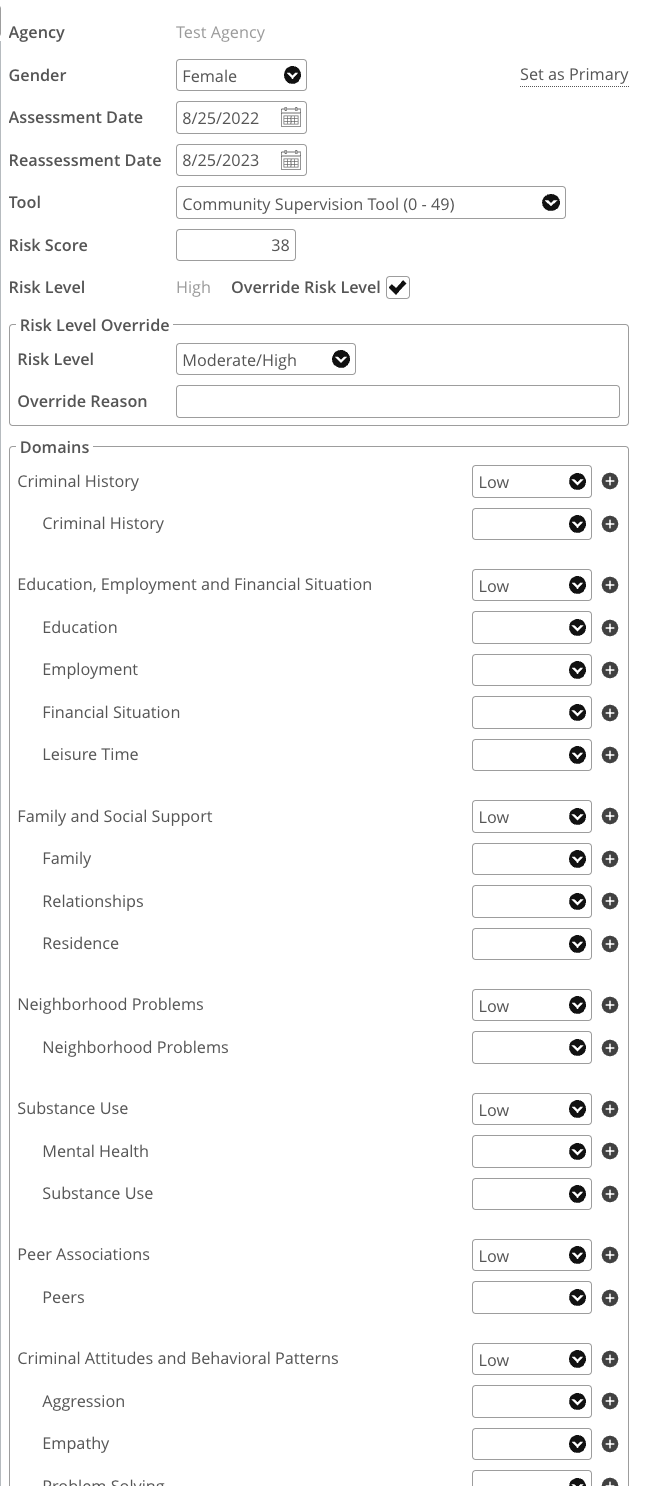670x1486 pixels.
Task: Click plus icon next to Employment row
Action: click(x=610, y=670)
